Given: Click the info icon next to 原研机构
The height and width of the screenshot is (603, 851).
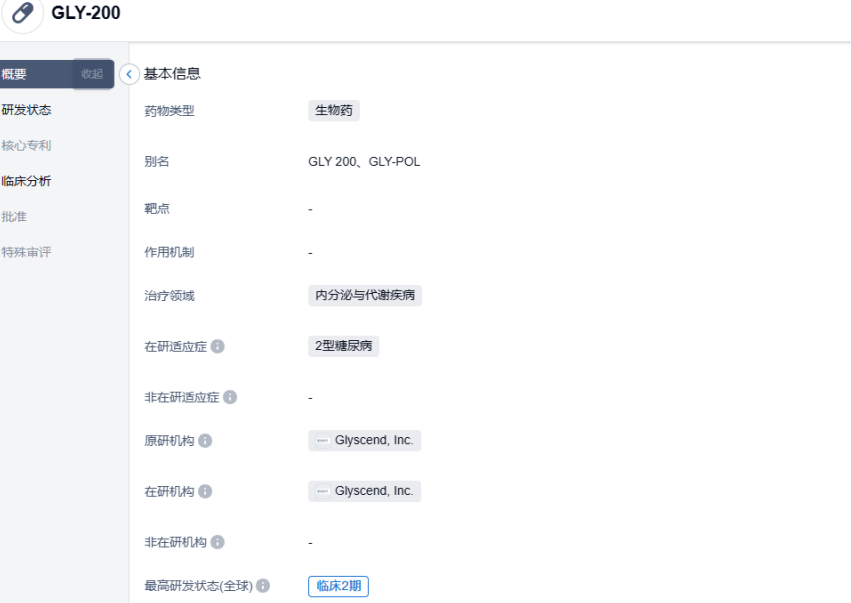Looking at the screenshot, I should point(206,441).
